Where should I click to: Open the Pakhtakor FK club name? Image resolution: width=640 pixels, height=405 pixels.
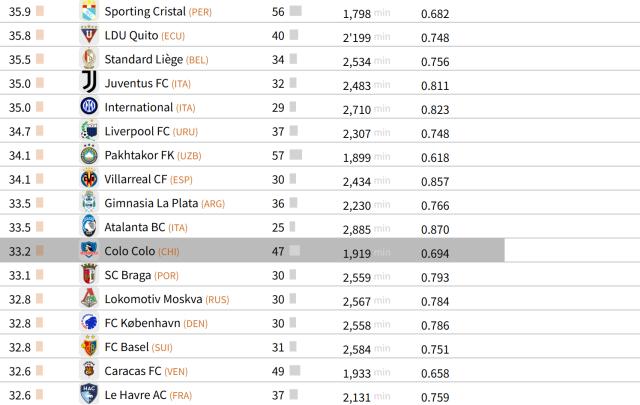point(139,155)
